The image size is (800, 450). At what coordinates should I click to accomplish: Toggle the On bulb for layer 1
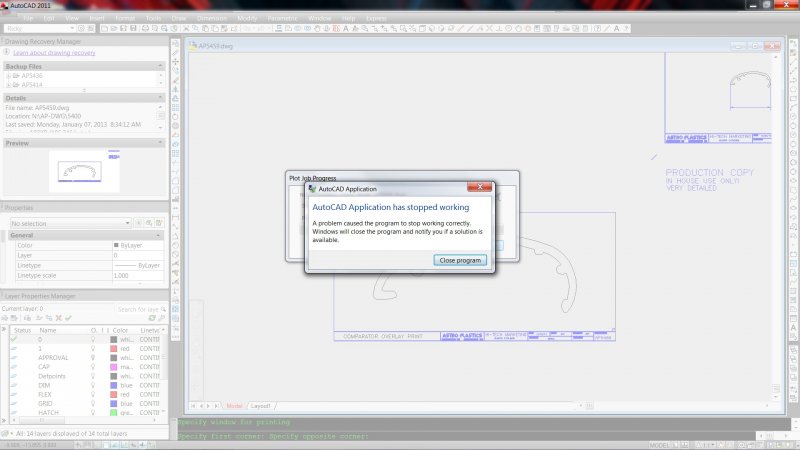pos(93,349)
